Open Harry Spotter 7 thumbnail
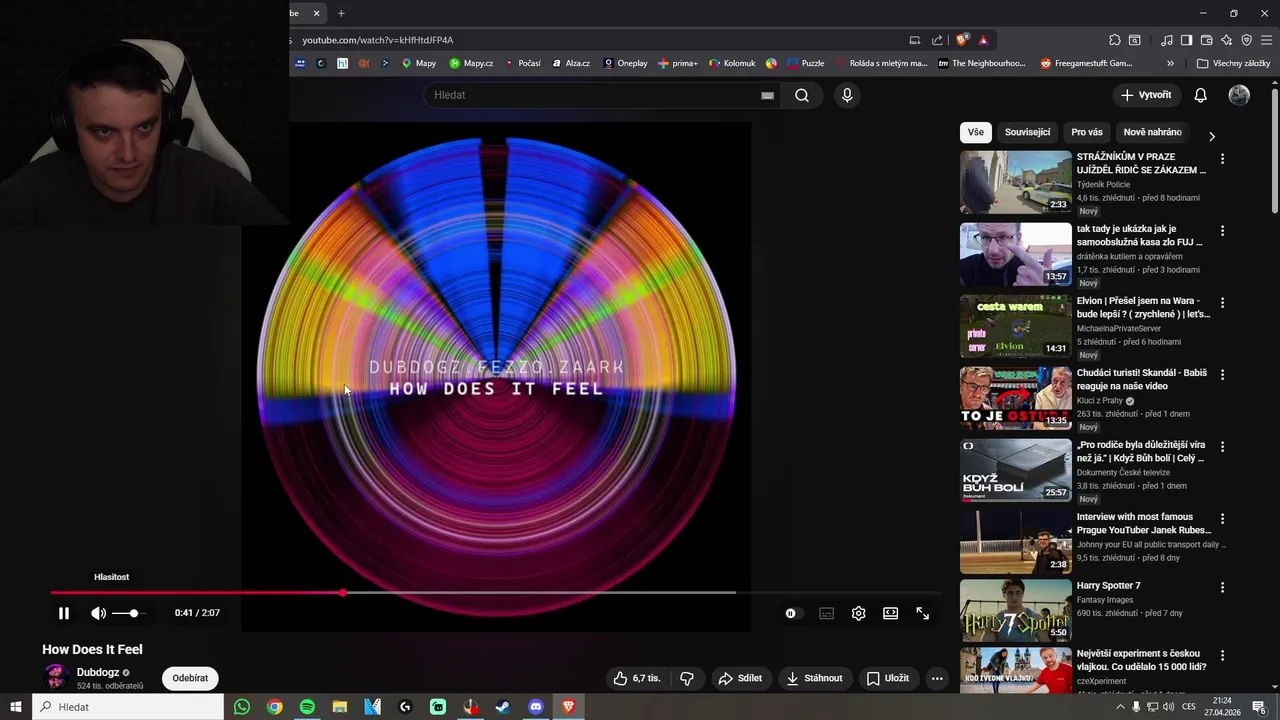 coord(1015,610)
